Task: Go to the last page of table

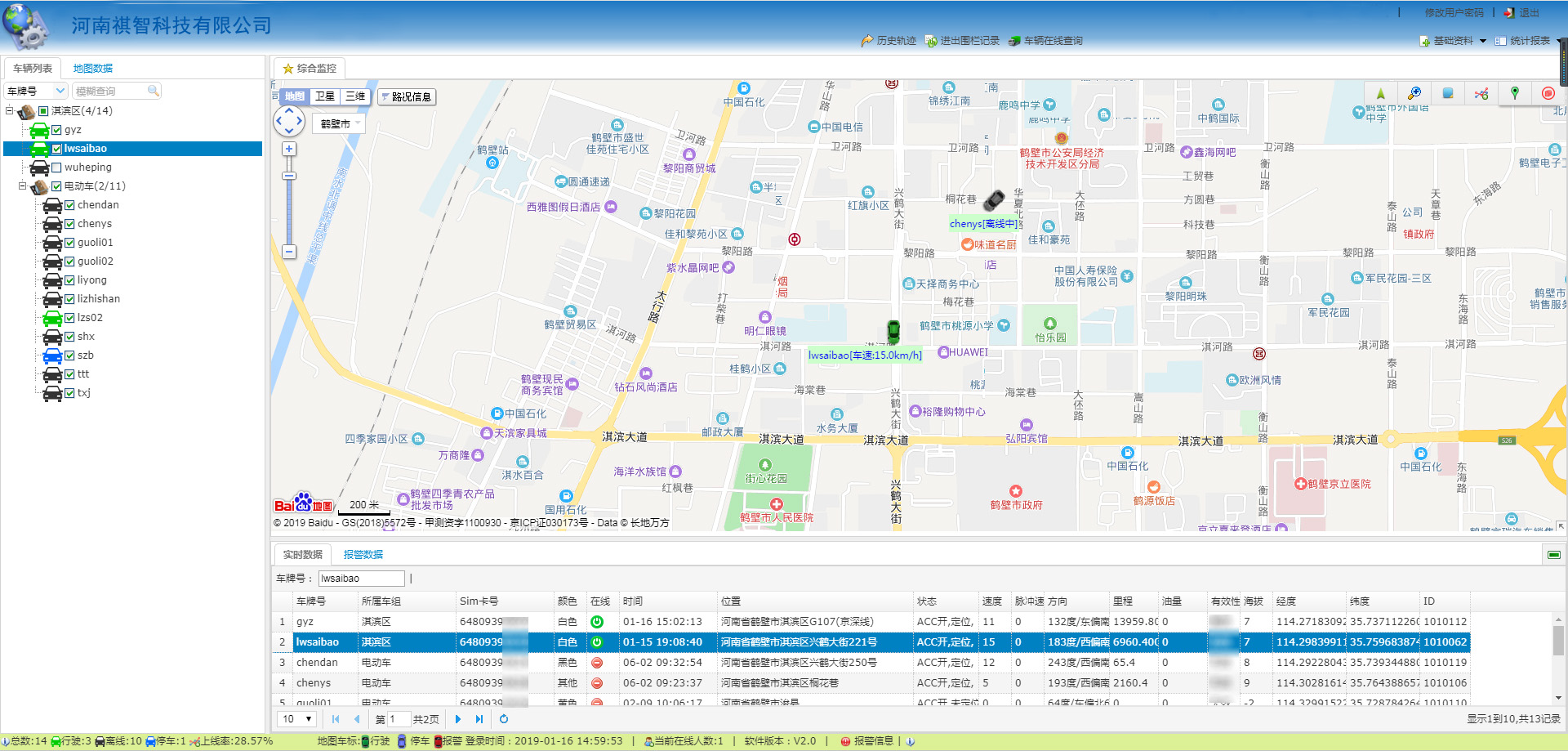Action: 479,719
